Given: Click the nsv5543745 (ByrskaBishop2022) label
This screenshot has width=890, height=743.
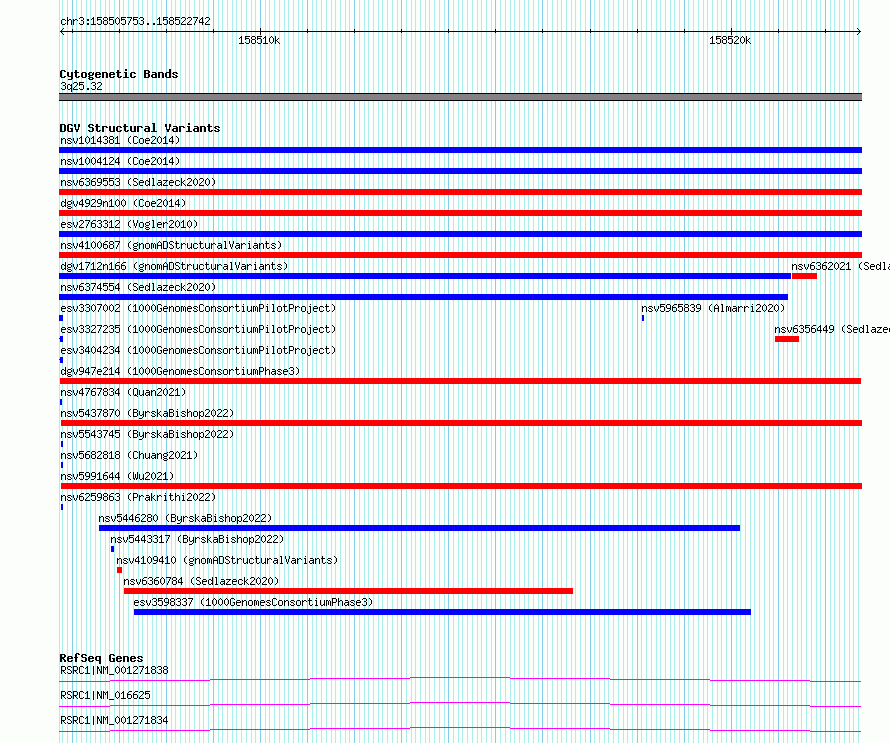Looking at the screenshot, I should [x=147, y=434].
